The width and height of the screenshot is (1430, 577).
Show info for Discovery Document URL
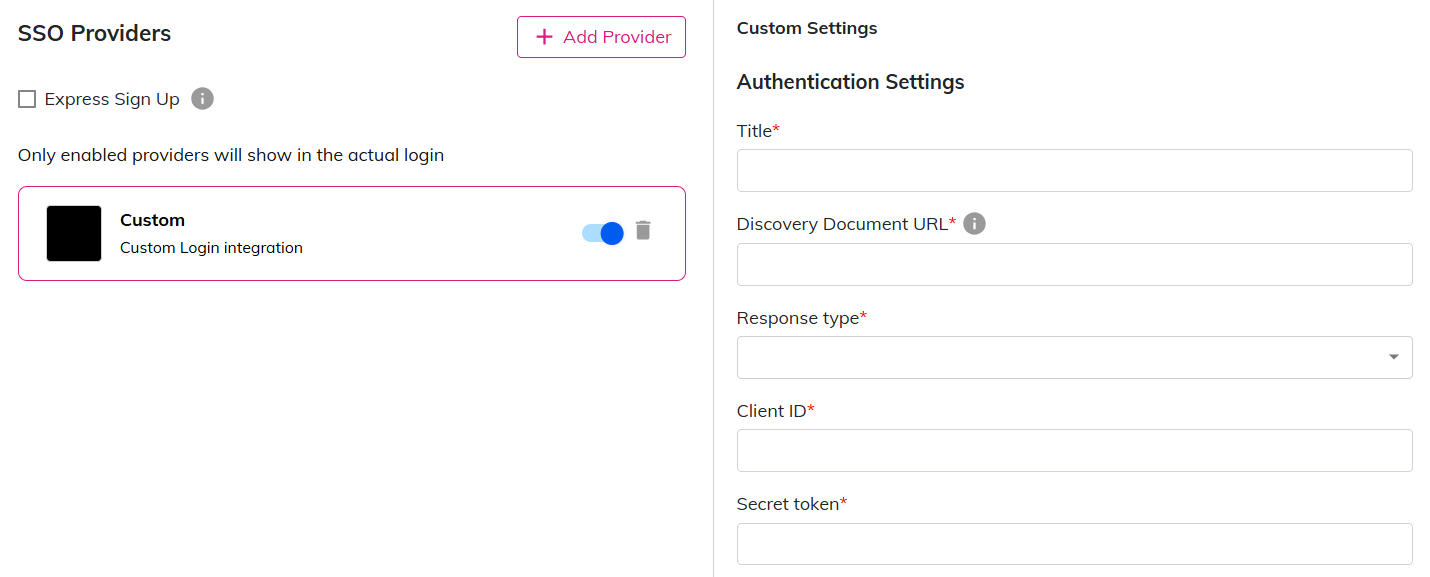click(974, 224)
